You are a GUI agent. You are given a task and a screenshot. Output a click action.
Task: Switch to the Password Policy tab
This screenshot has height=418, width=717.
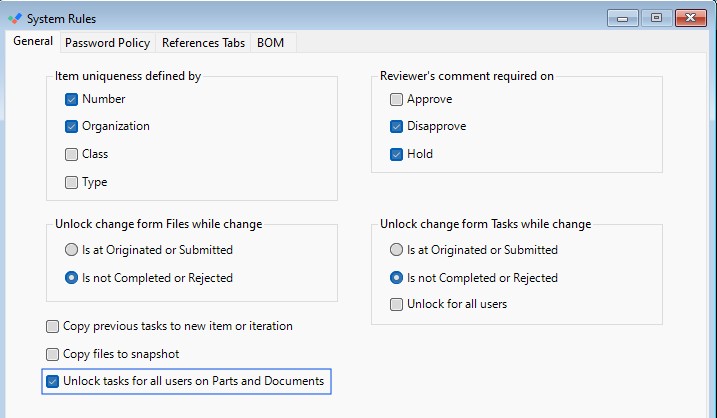coord(107,43)
